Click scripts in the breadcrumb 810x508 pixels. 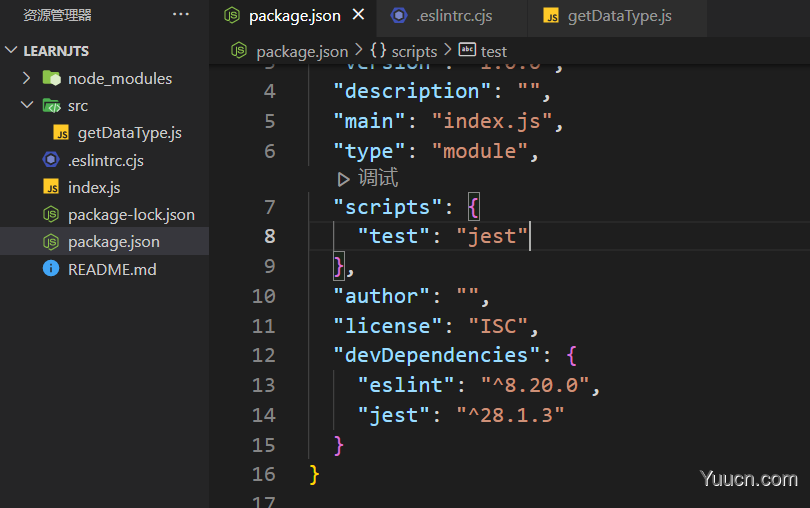point(414,52)
